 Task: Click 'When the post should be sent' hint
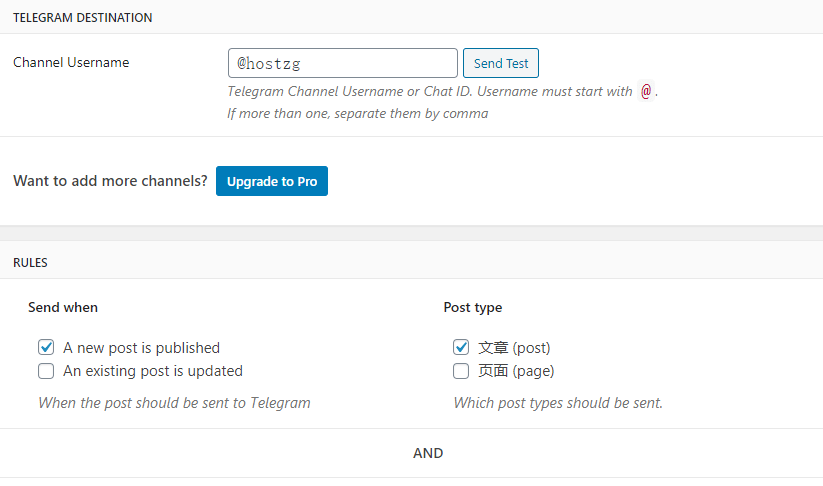coord(174,403)
